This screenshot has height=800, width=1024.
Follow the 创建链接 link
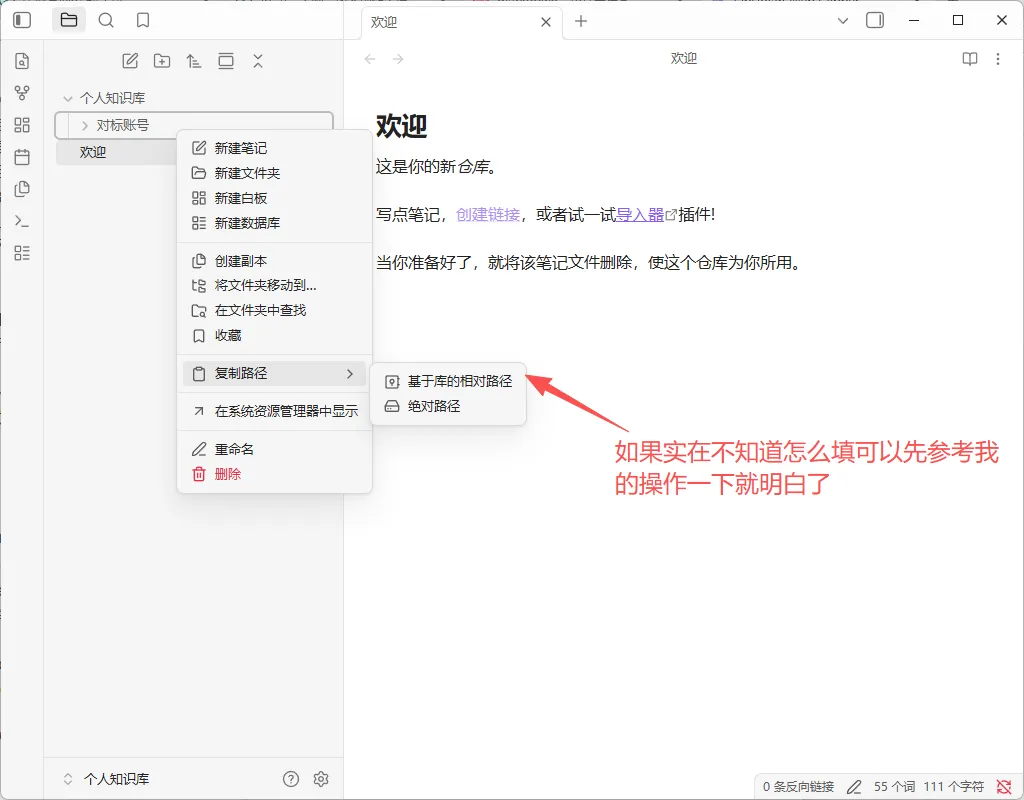click(x=488, y=214)
